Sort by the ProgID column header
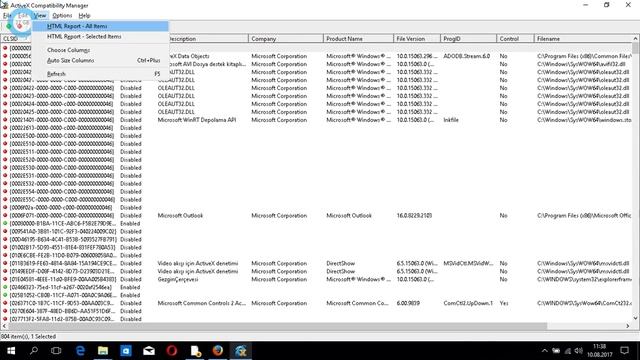This screenshot has width=640, height=360. [x=469, y=39]
